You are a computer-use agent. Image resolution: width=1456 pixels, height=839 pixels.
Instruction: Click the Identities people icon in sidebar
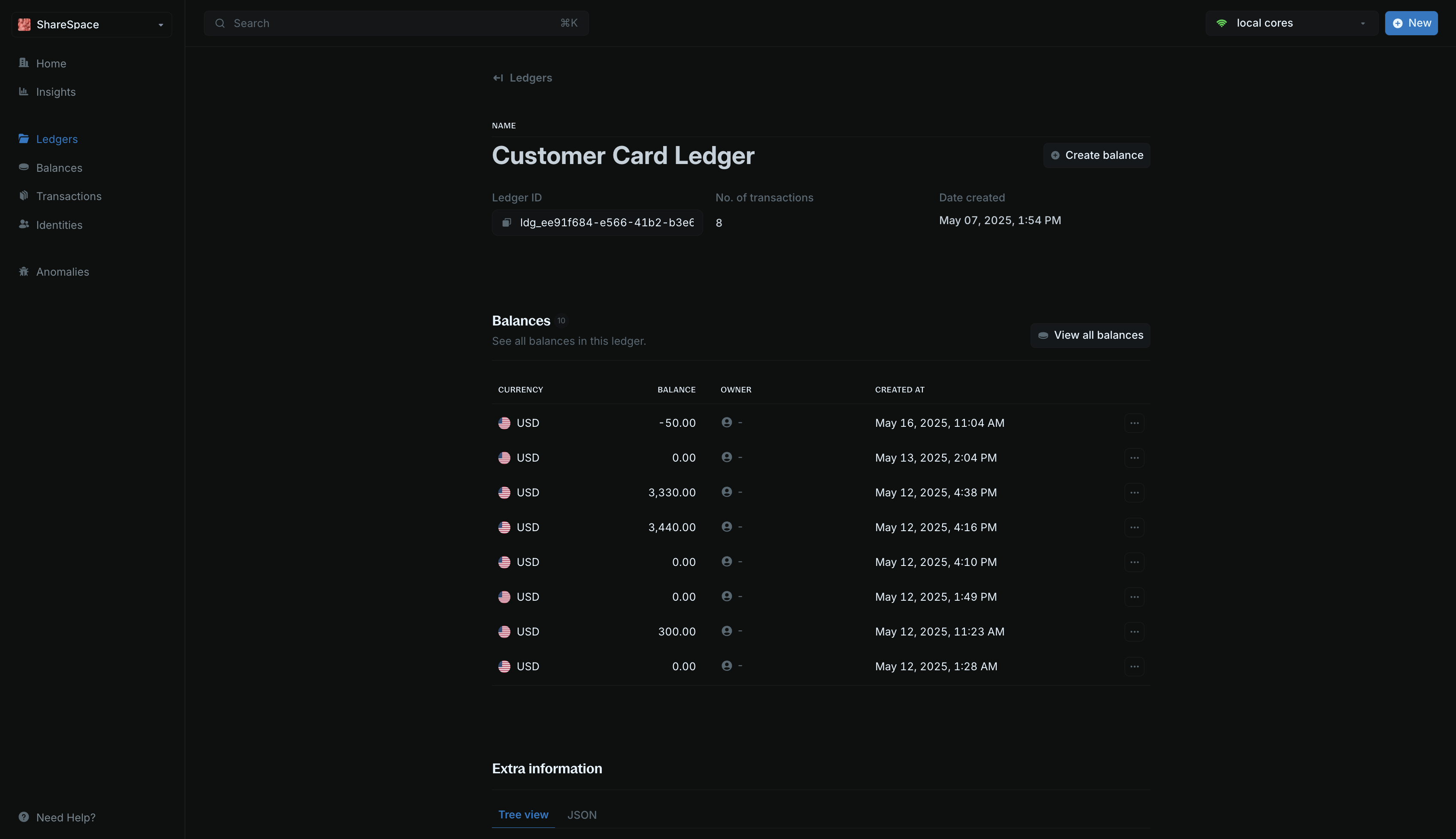point(24,224)
